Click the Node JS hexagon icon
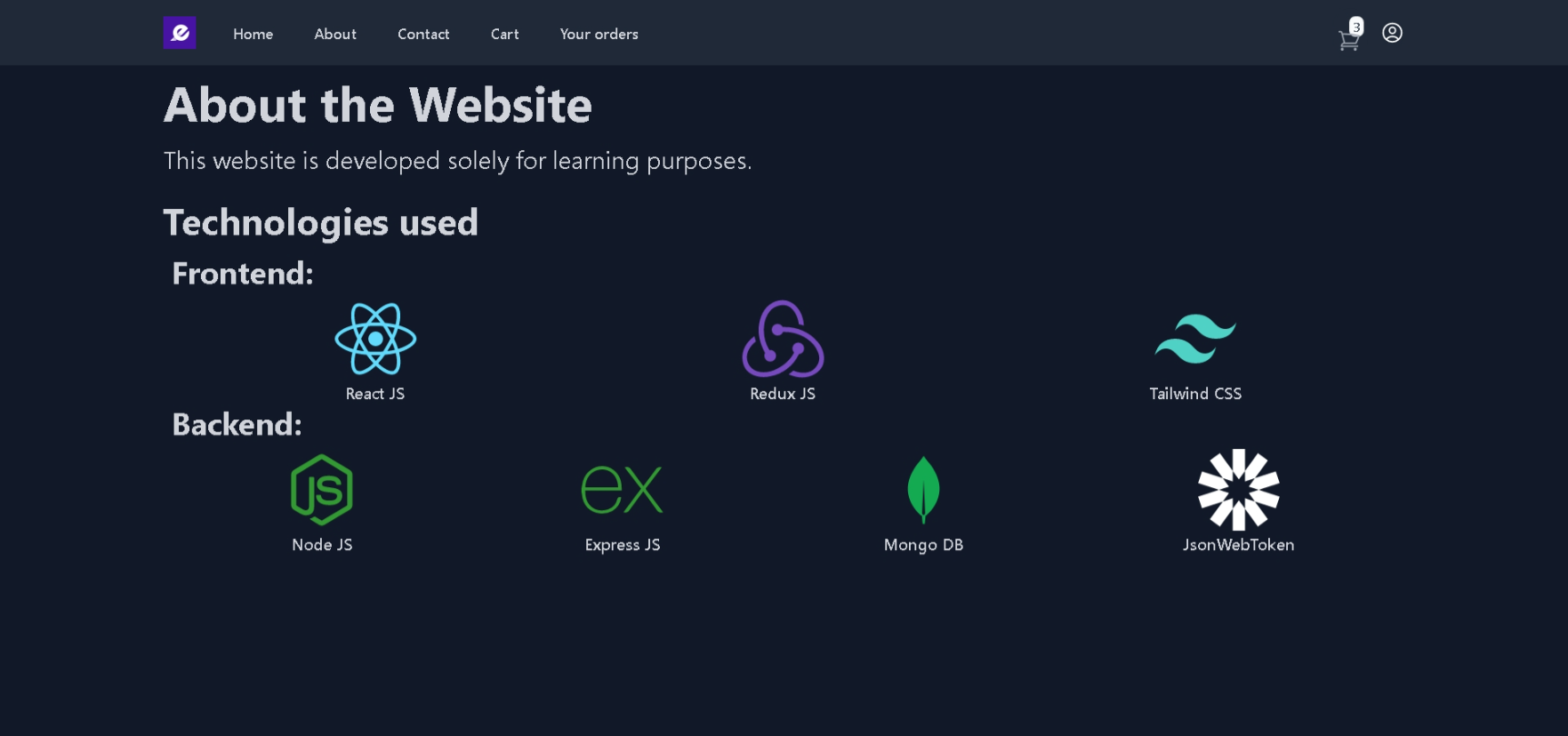1568x736 pixels. pos(321,487)
